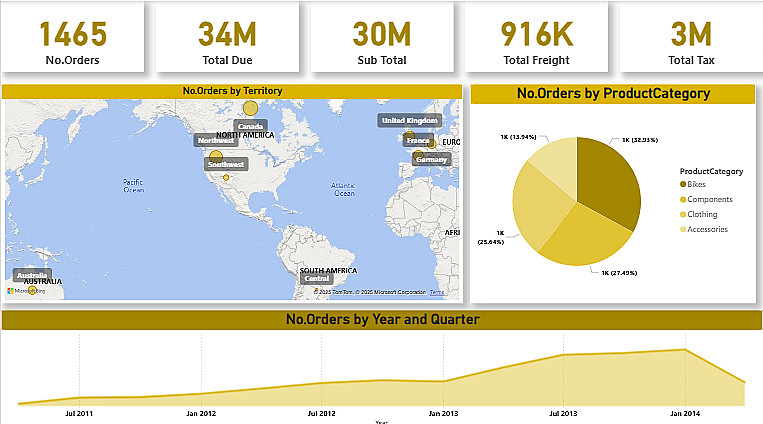Open the map Terms link

pos(437,292)
